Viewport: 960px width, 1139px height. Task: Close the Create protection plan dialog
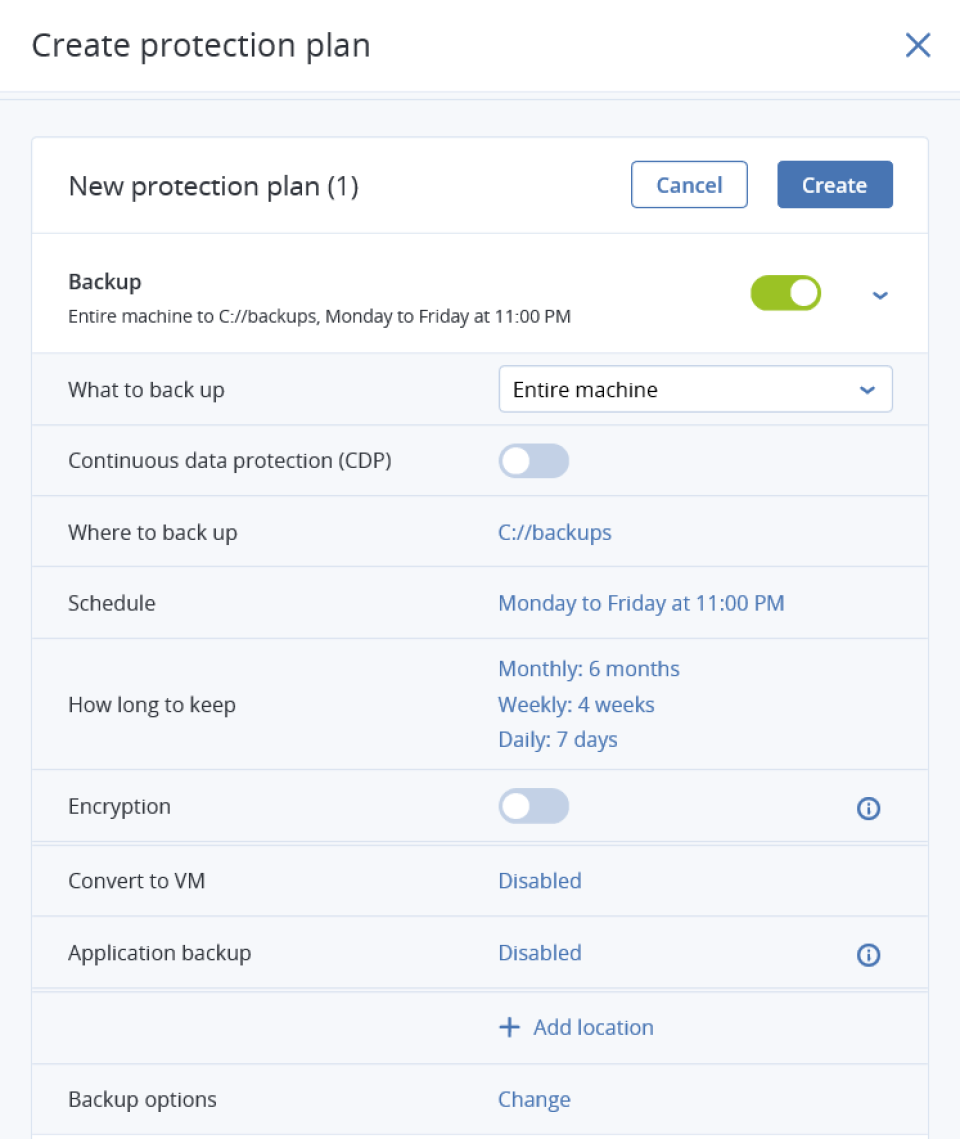click(x=917, y=45)
